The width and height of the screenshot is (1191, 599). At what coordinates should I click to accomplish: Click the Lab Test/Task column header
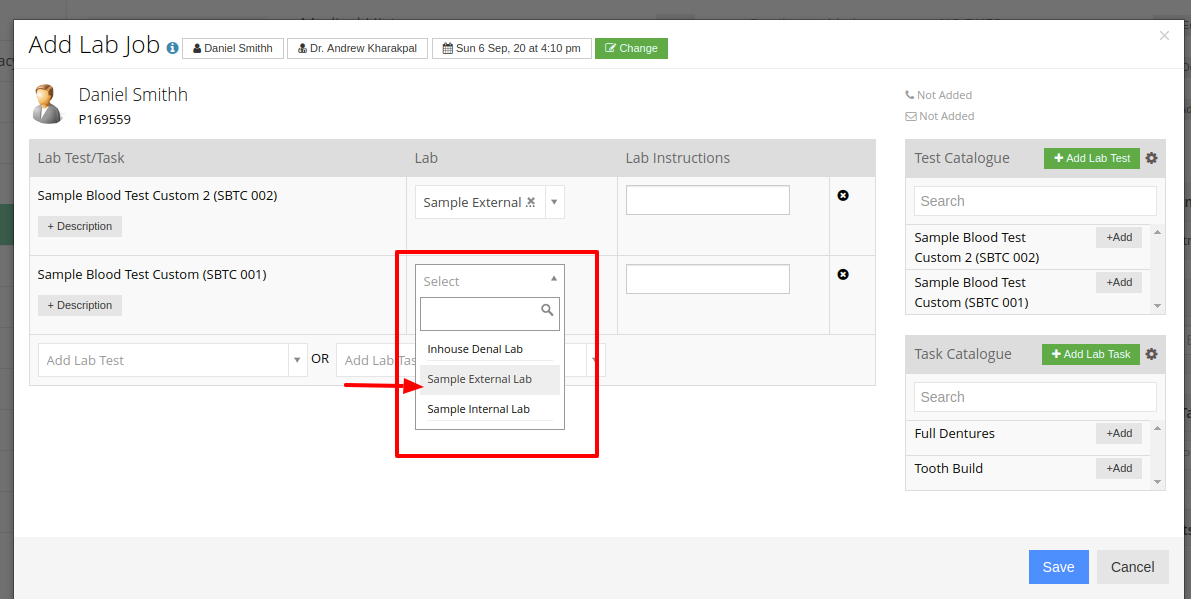[x=81, y=158]
